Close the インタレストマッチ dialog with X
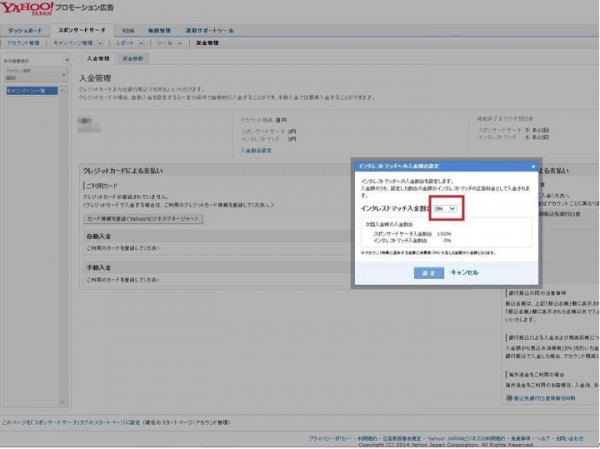Viewport: 600px width, 449px height. (x=533, y=166)
